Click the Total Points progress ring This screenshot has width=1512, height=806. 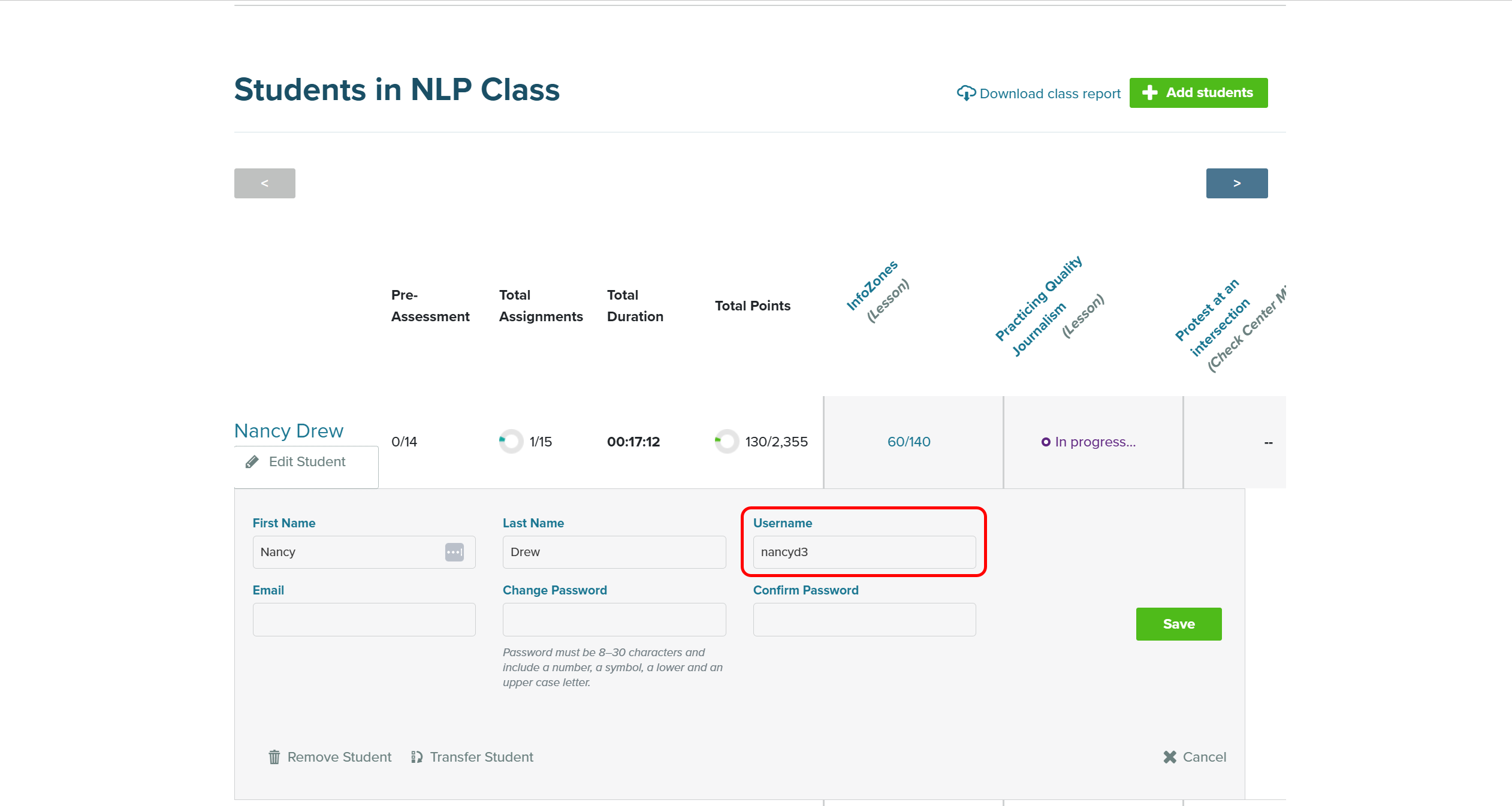tap(726, 442)
